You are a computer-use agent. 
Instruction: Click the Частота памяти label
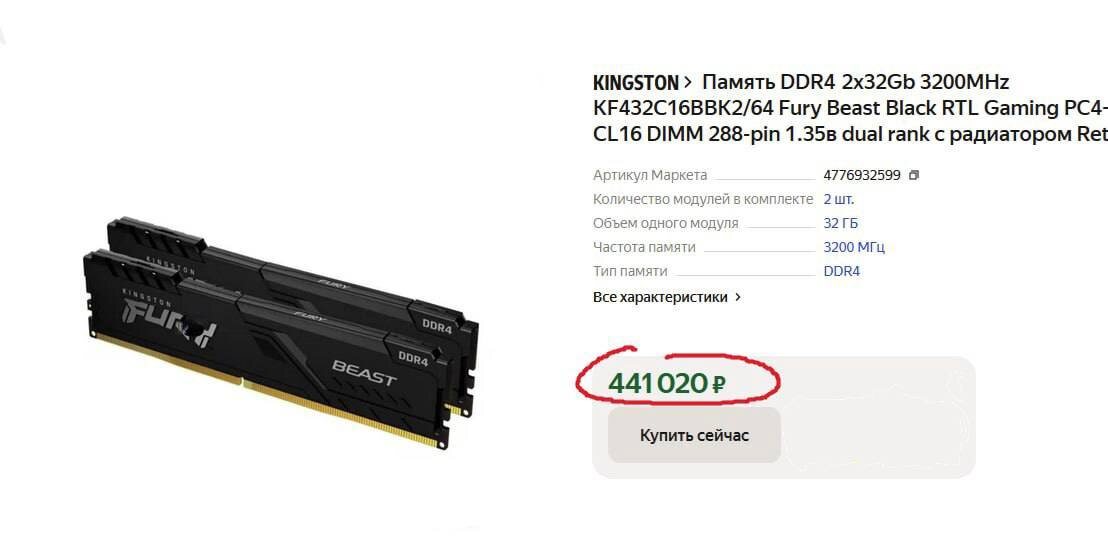click(644, 247)
